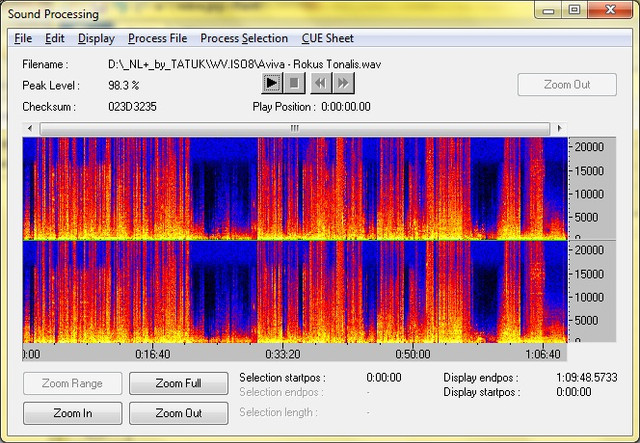Click the 0:50:00 time marker
The height and width of the screenshot is (443, 640).
coord(413,354)
